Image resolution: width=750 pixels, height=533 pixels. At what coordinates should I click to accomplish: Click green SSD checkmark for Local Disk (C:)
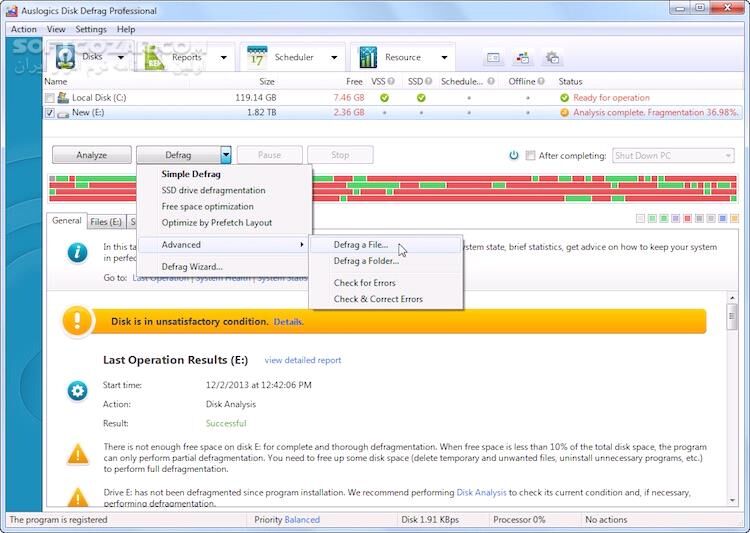click(421, 98)
